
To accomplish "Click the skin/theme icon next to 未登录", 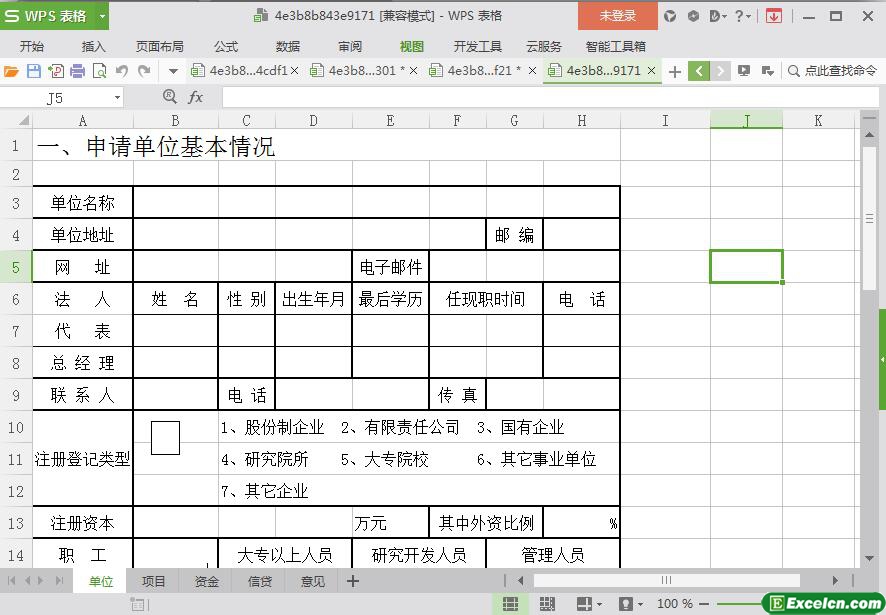I will pos(670,16).
